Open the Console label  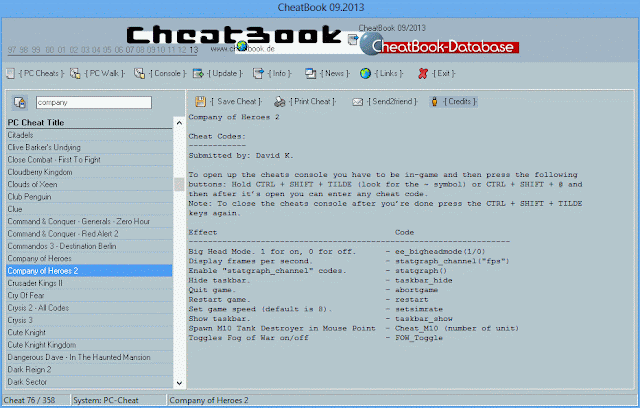tap(167, 73)
